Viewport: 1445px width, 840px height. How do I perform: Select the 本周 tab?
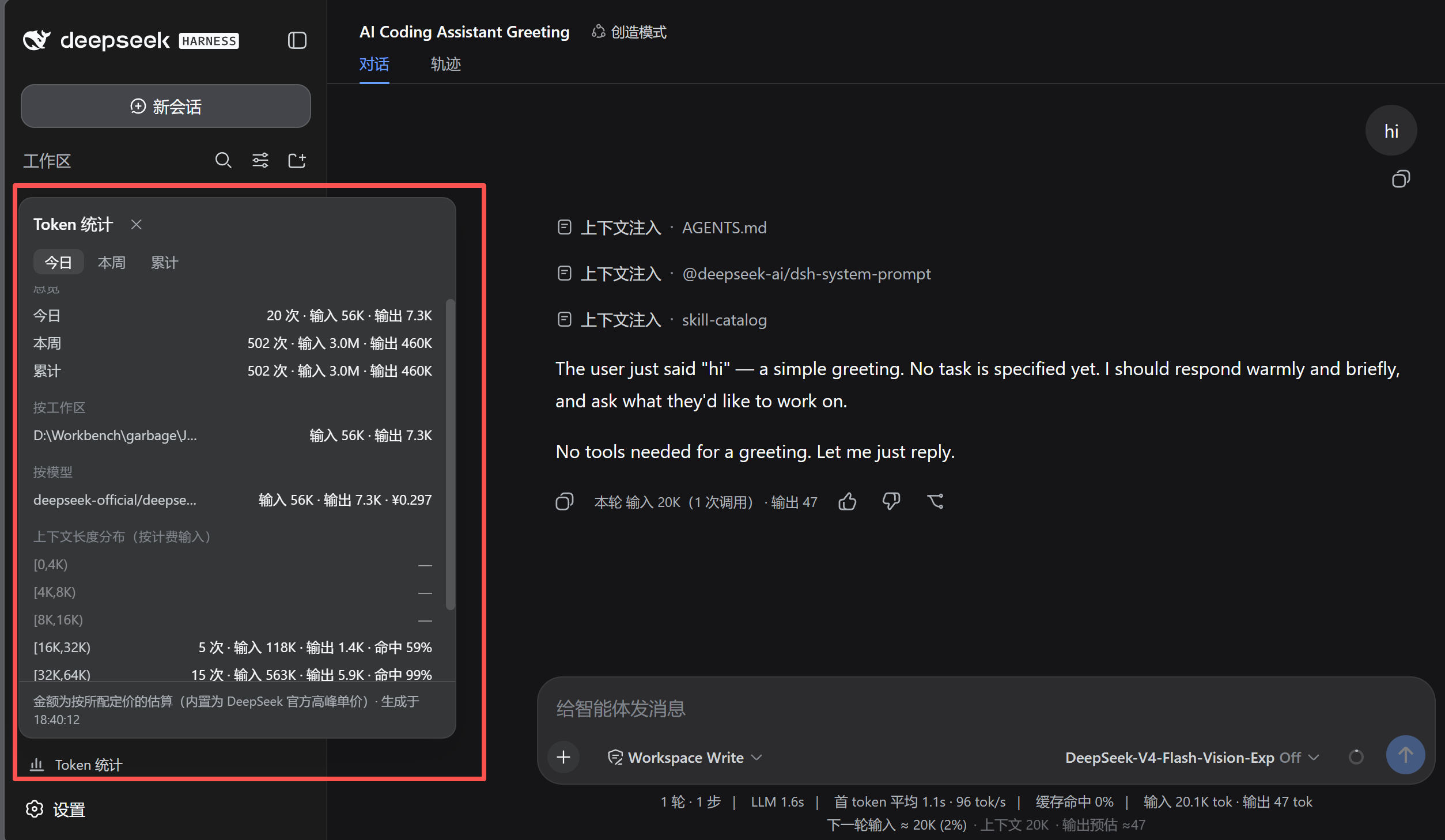[112, 263]
